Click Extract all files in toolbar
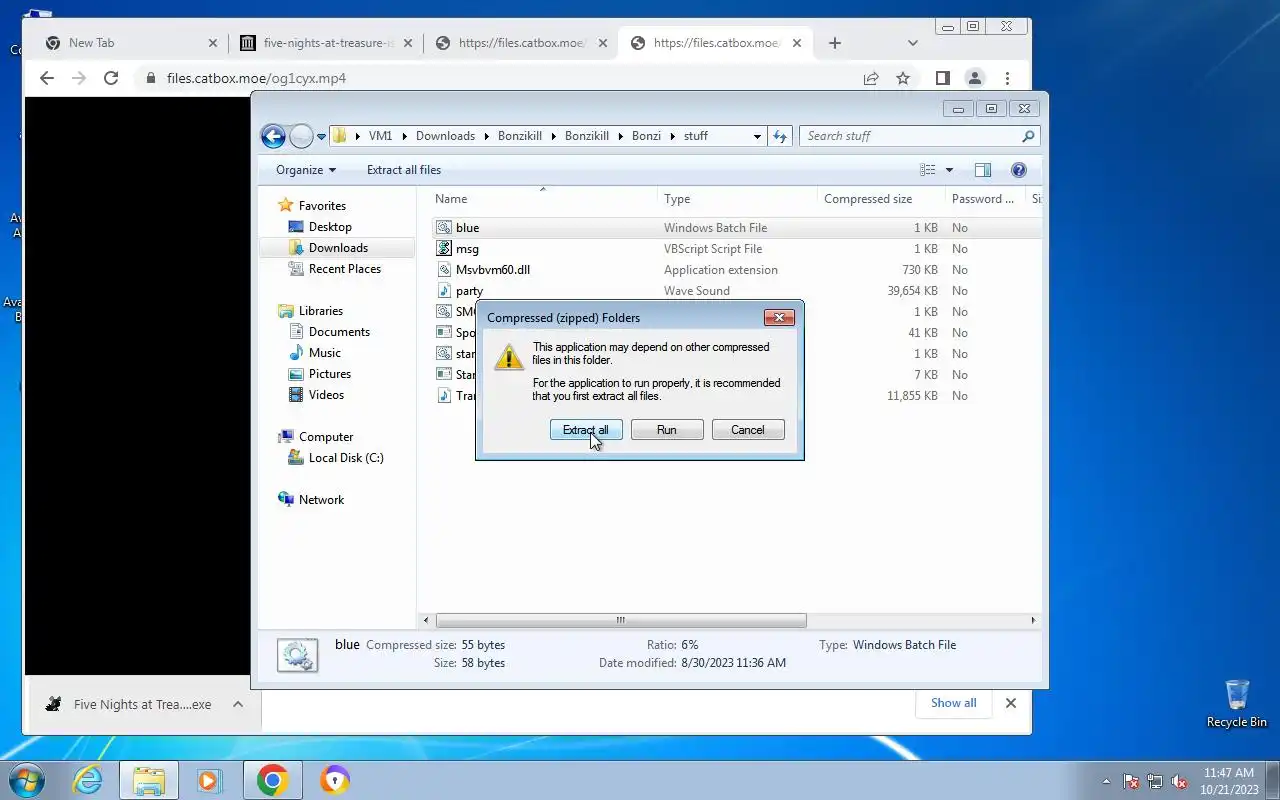 click(x=404, y=170)
